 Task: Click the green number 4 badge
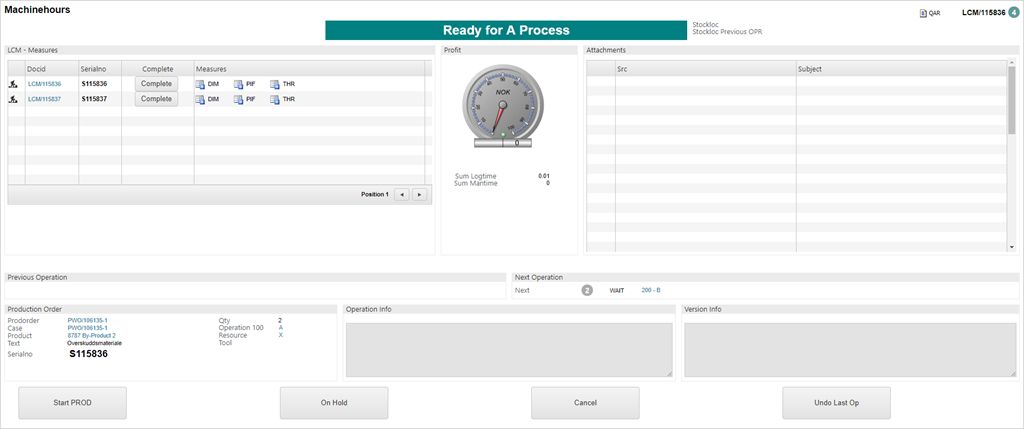[1013, 12]
